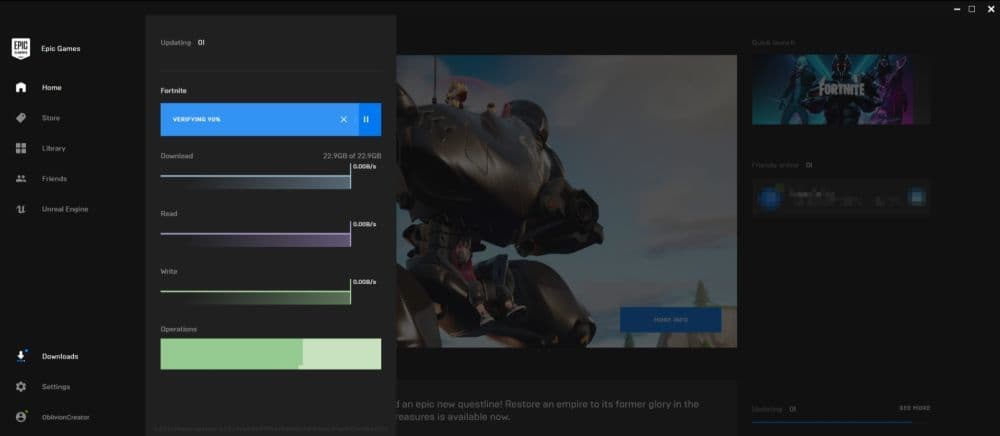Screen dimensions: 1000x436
Task: Open the OblivionCreator account label
Action: click(66, 418)
